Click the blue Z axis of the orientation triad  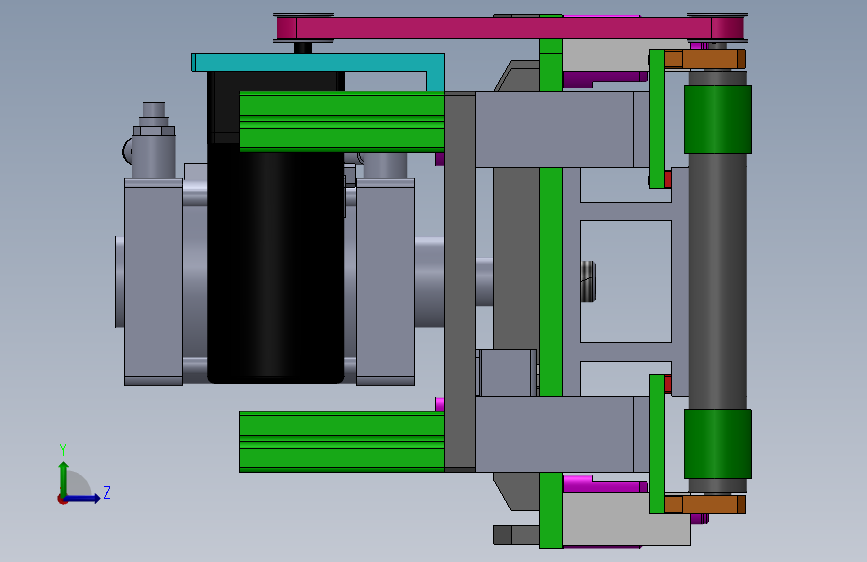coord(83,498)
